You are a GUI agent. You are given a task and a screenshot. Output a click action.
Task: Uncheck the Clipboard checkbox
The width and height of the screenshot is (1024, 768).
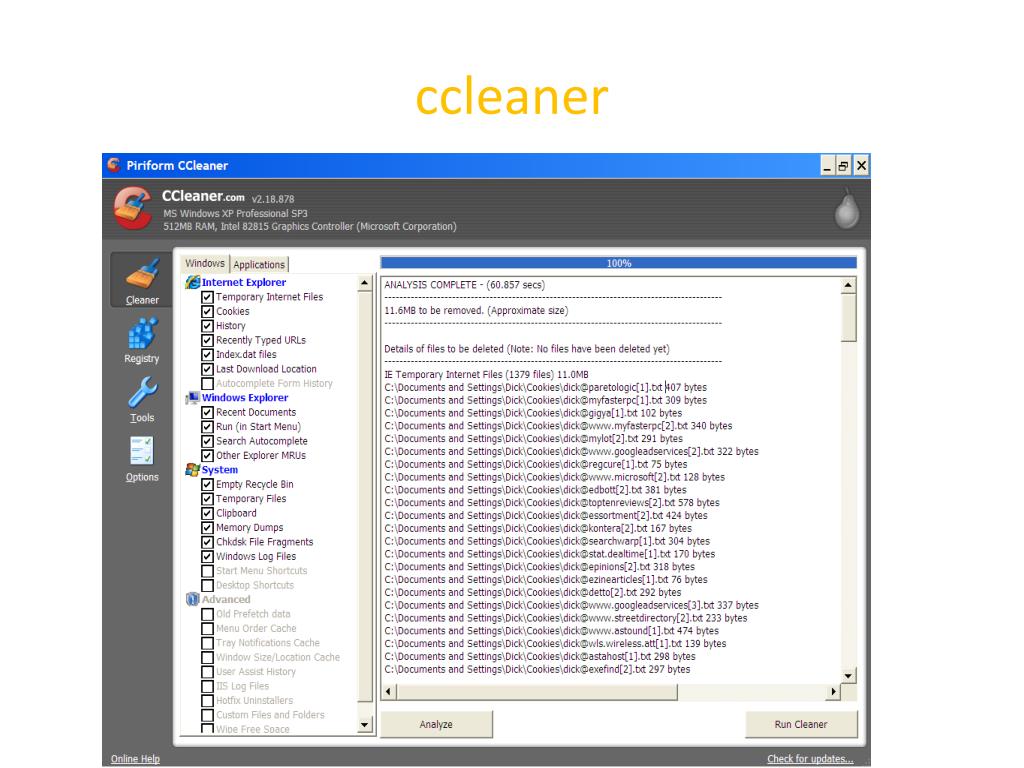[x=207, y=513]
